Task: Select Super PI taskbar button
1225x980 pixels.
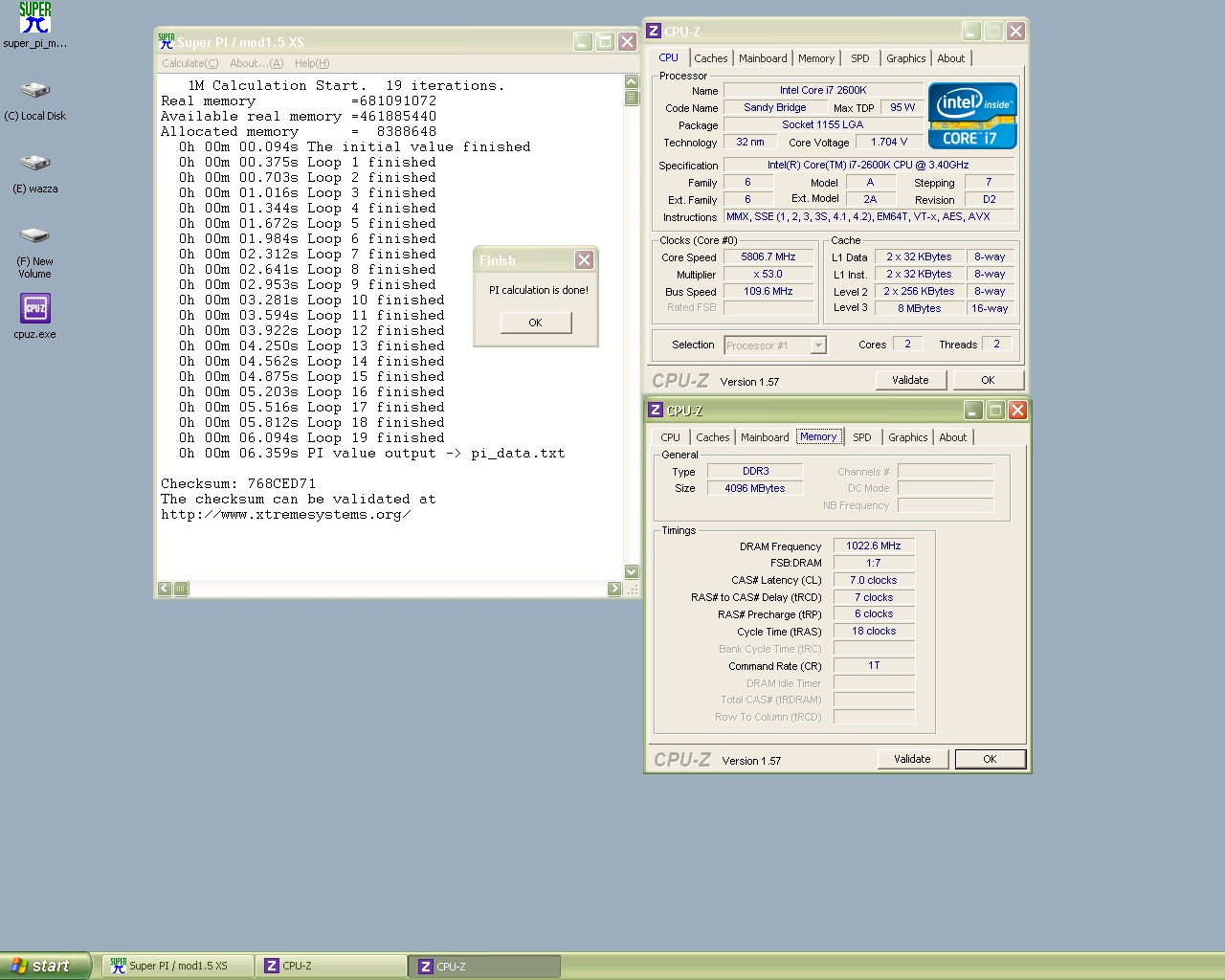Action: pos(178,966)
